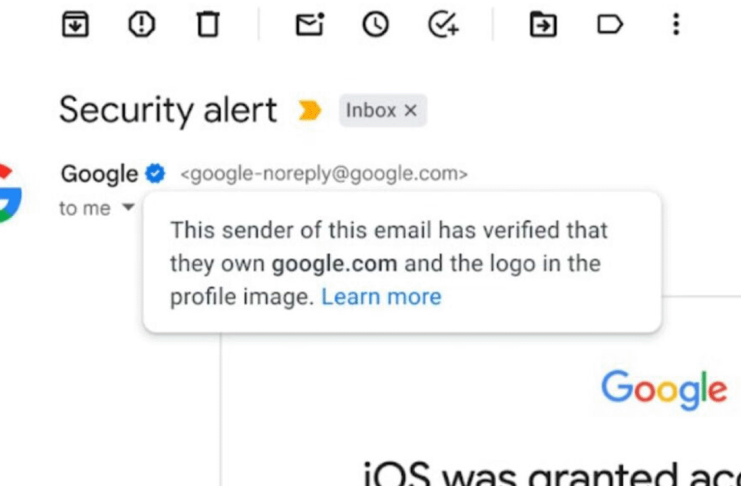Image resolution: width=741 pixels, height=486 pixels.
Task: Report the email as spam
Action: click(x=141, y=24)
